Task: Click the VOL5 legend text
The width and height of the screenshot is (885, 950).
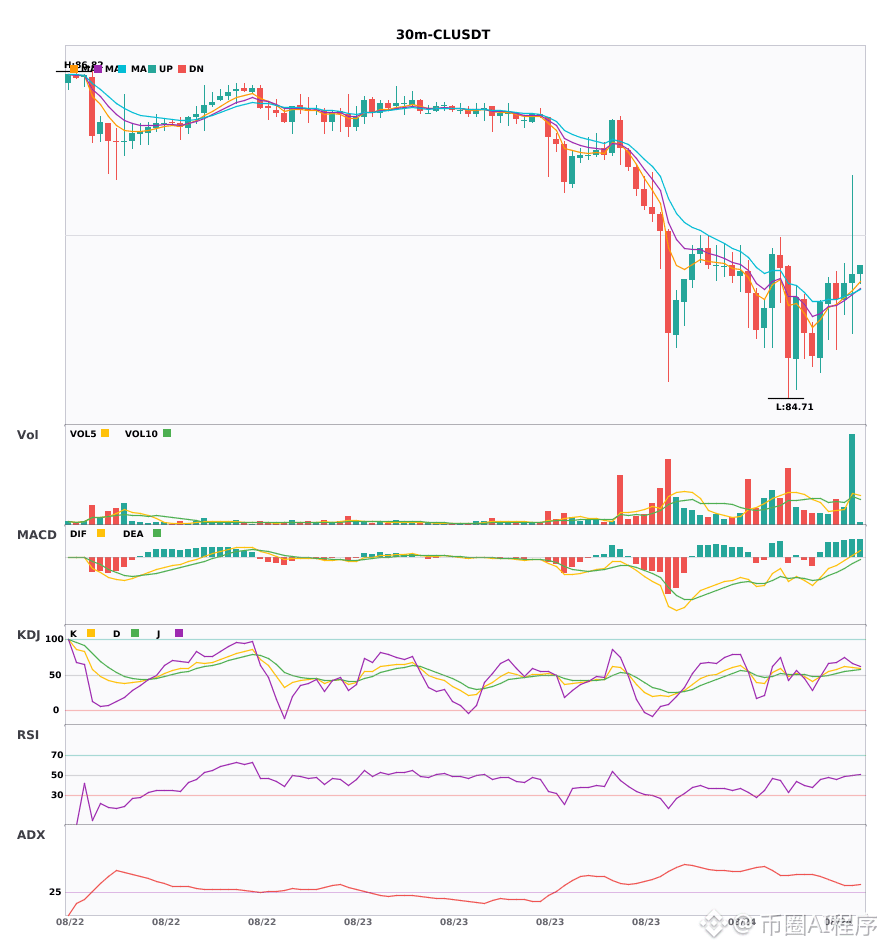Action: pos(83,434)
